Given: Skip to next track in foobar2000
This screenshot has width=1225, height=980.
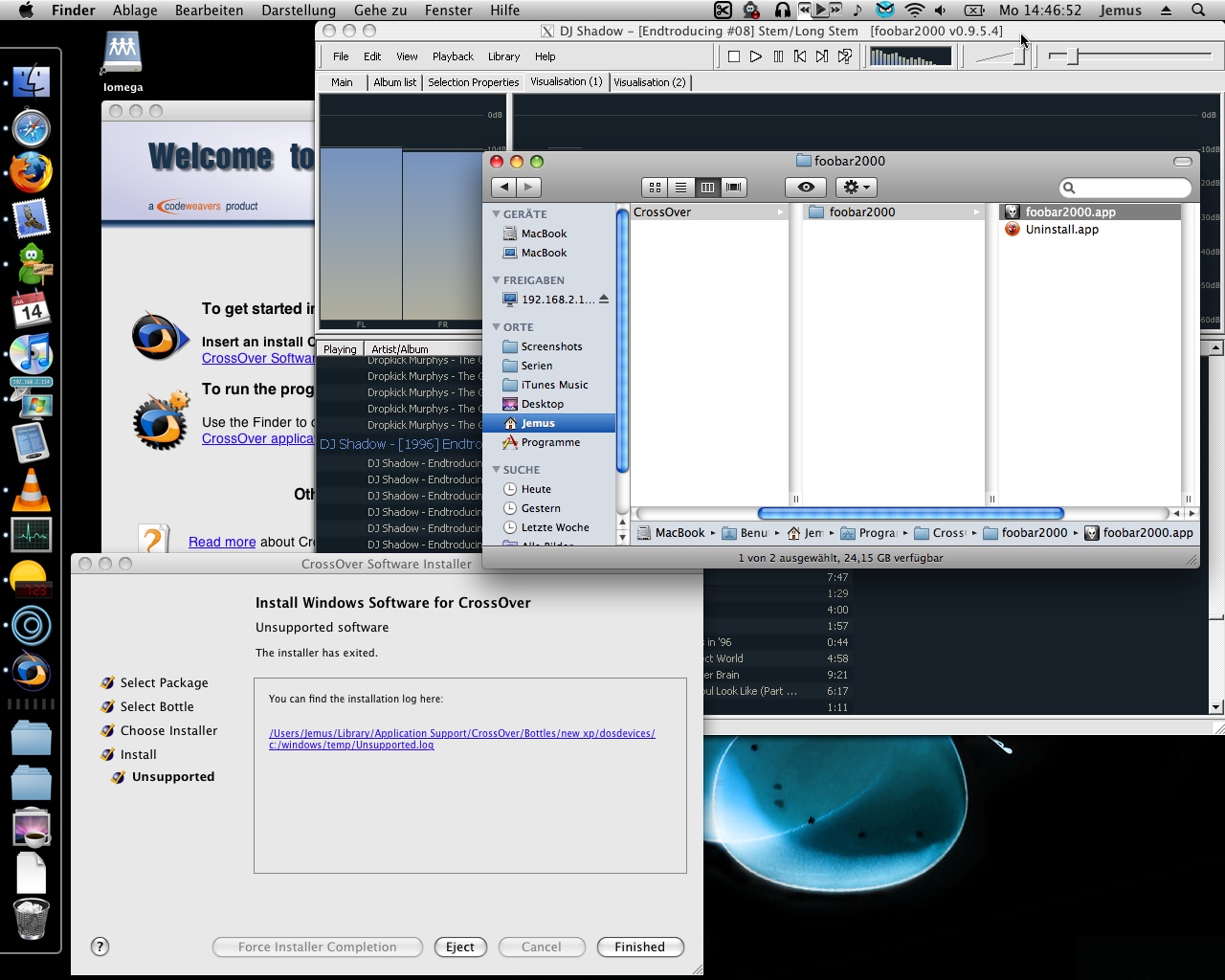Looking at the screenshot, I should coord(822,56).
